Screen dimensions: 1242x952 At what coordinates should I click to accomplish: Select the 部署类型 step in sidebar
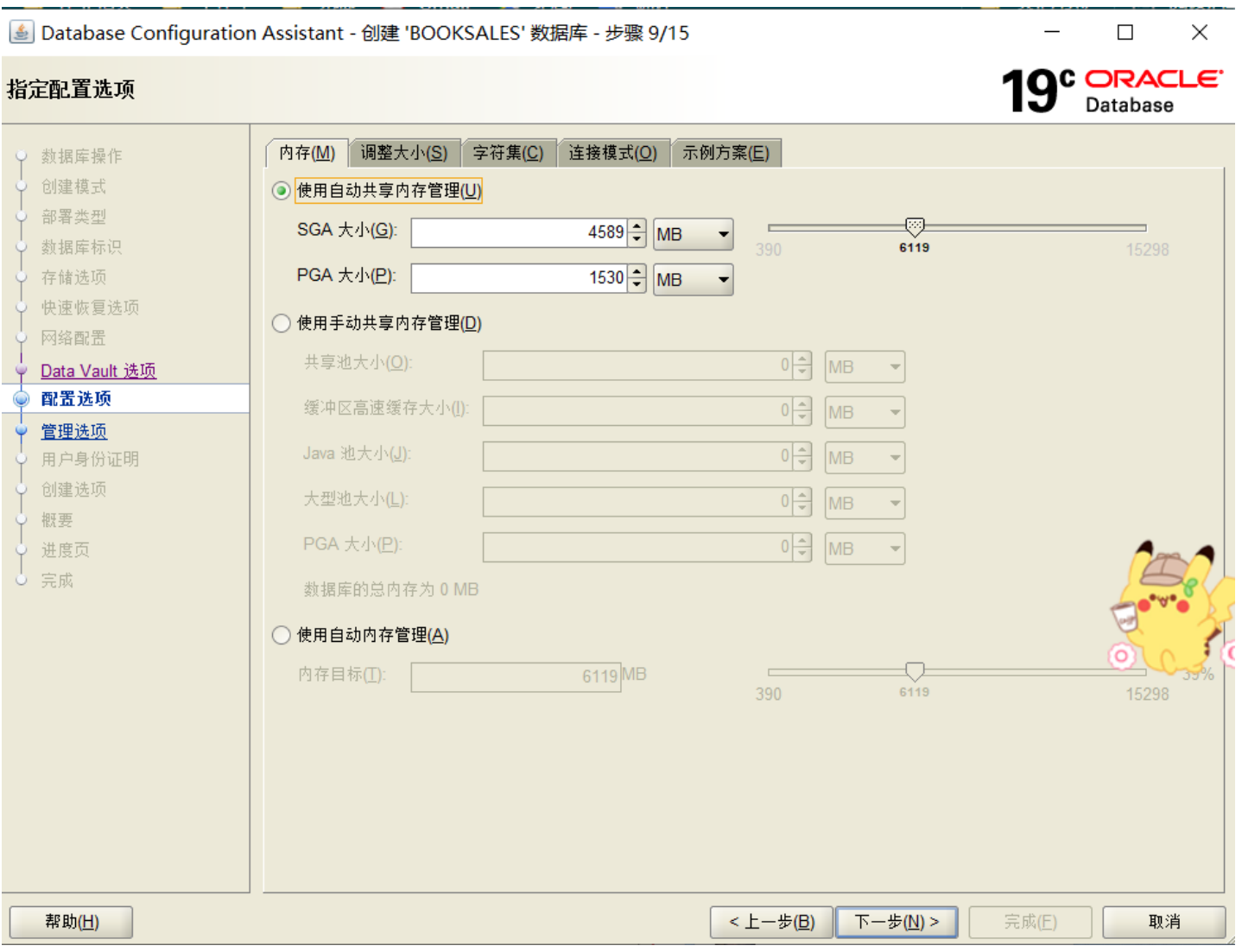click(x=73, y=217)
